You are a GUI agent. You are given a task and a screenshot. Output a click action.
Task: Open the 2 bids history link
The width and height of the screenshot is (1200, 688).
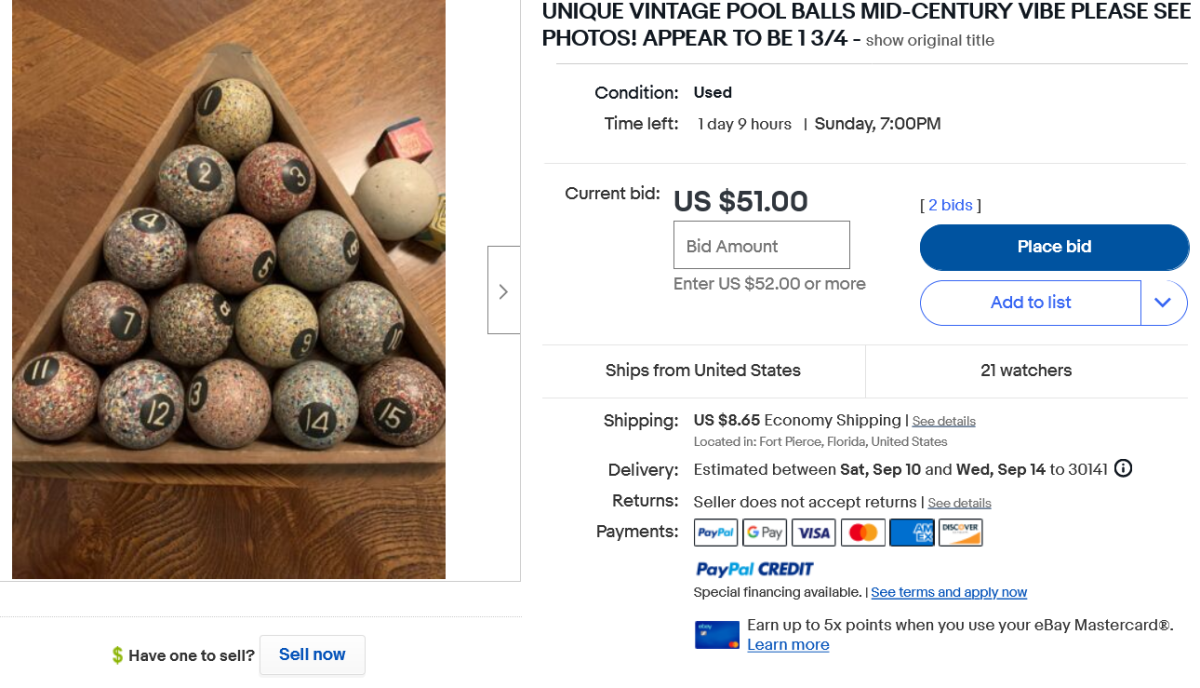(x=950, y=205)
